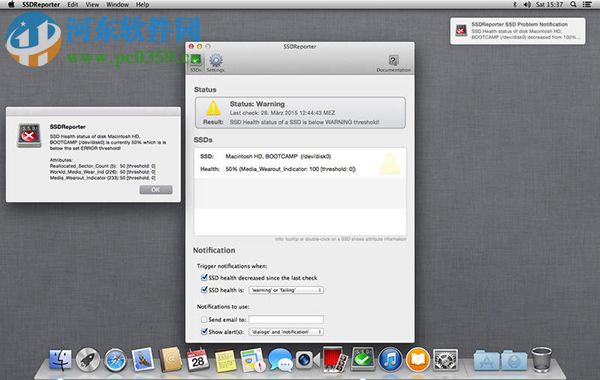Viewport: 600px width, 380px height.
Task: Open the 'dialoge' and 'notification' dropdown
Action: tap(286, 332)
